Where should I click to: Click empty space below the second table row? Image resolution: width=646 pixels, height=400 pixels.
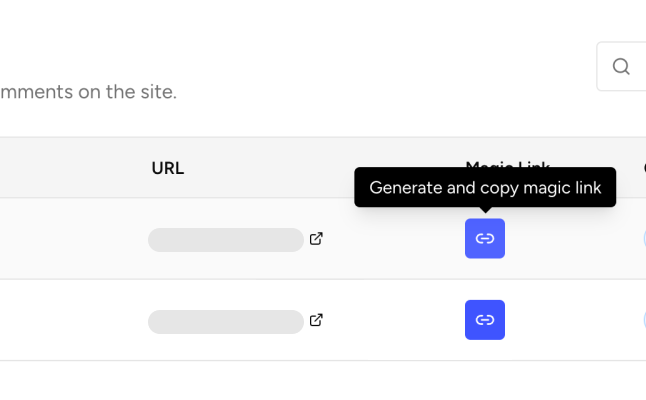pos(300,380)
